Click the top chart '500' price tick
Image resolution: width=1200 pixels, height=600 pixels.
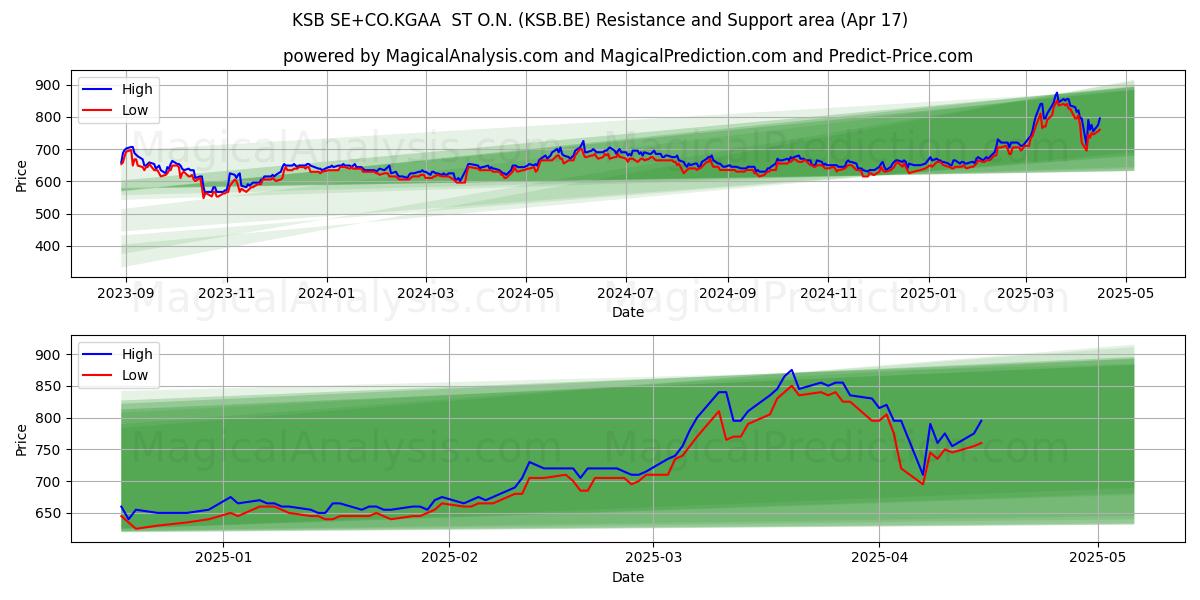pyautogui.click(x=50, y=214)
